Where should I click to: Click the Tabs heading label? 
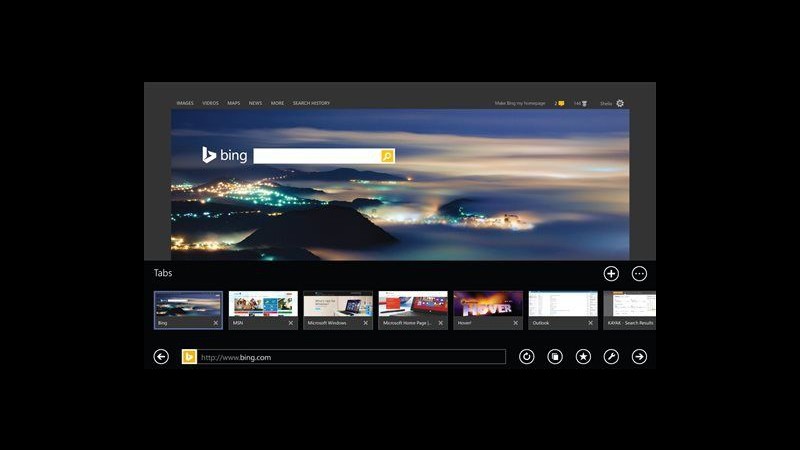pos(163,273)
